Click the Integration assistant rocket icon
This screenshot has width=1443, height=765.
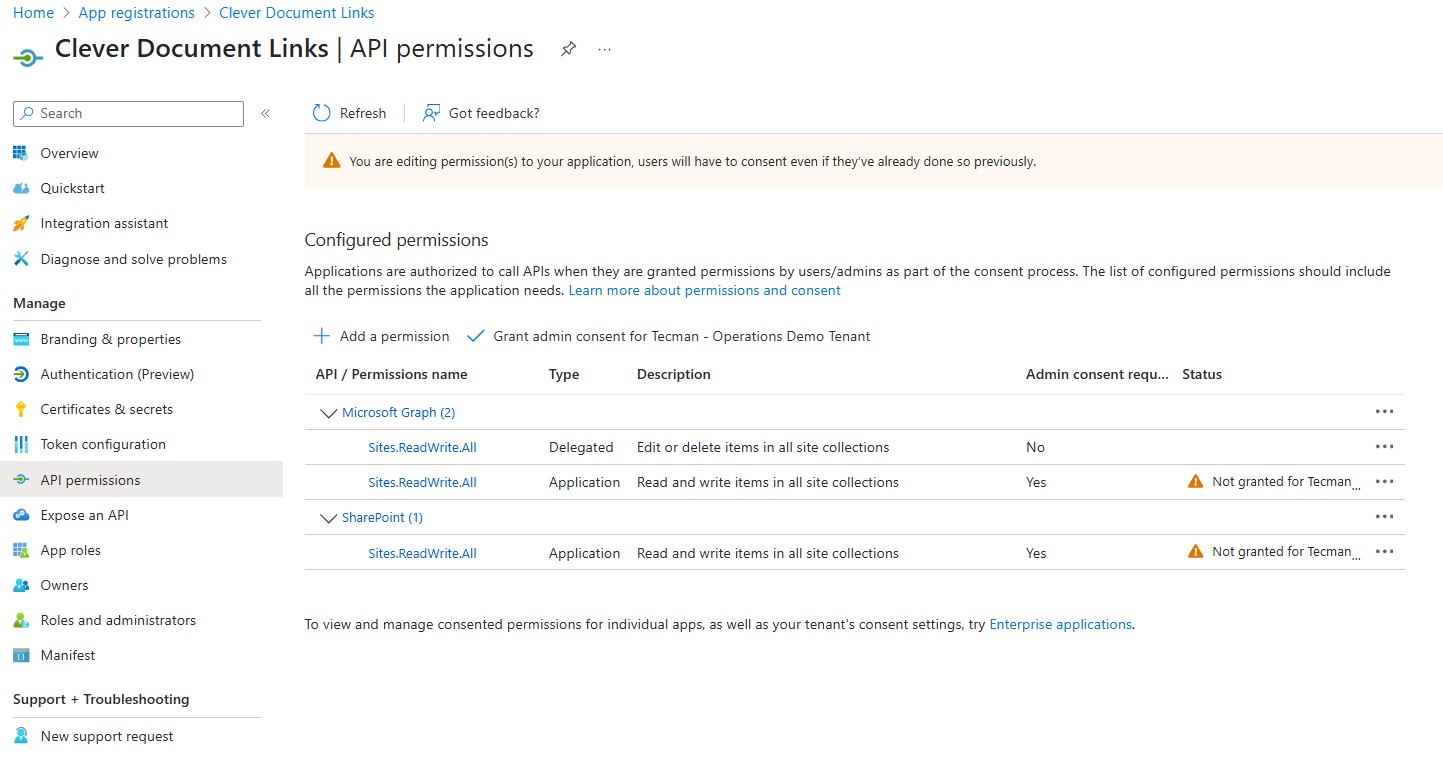point(21,223)
